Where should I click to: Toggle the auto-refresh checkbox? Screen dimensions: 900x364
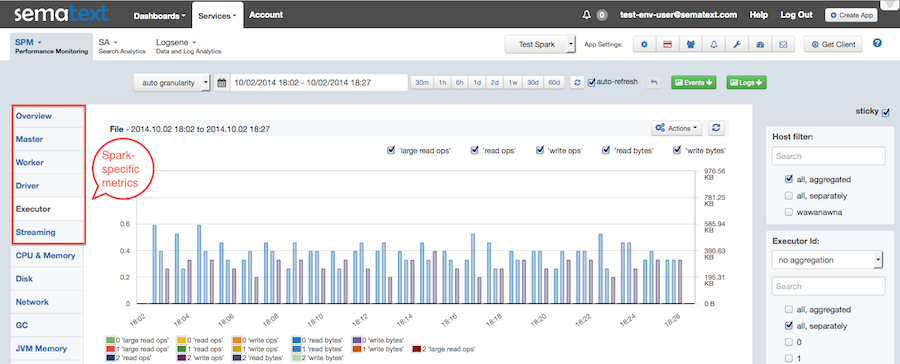pyautogui.click(x=592, y=83)
